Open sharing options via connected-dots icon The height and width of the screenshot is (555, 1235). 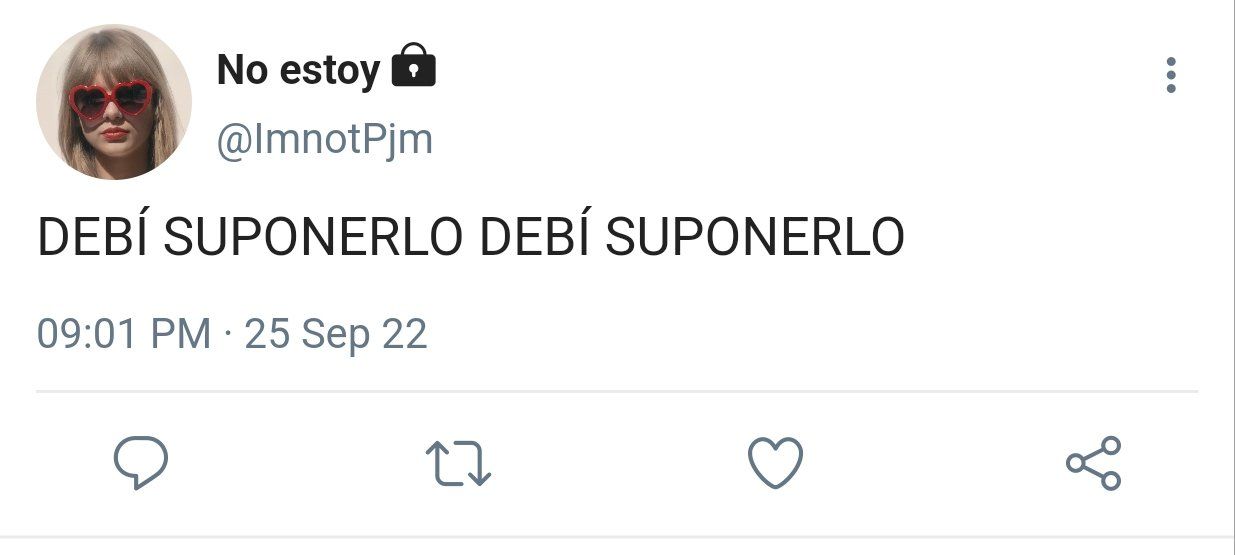click(1094, 463)
